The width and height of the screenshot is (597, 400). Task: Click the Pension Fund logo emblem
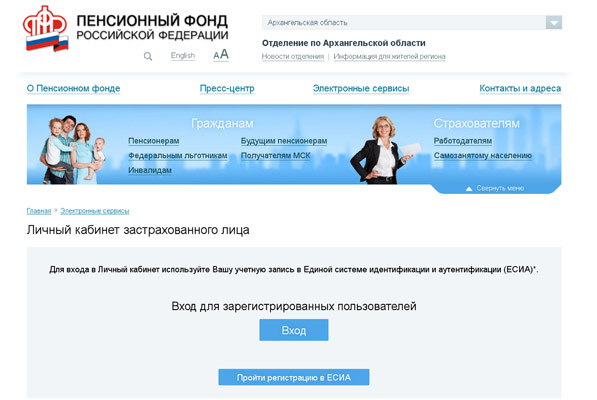pyautogui.click(x=46, y=29)
